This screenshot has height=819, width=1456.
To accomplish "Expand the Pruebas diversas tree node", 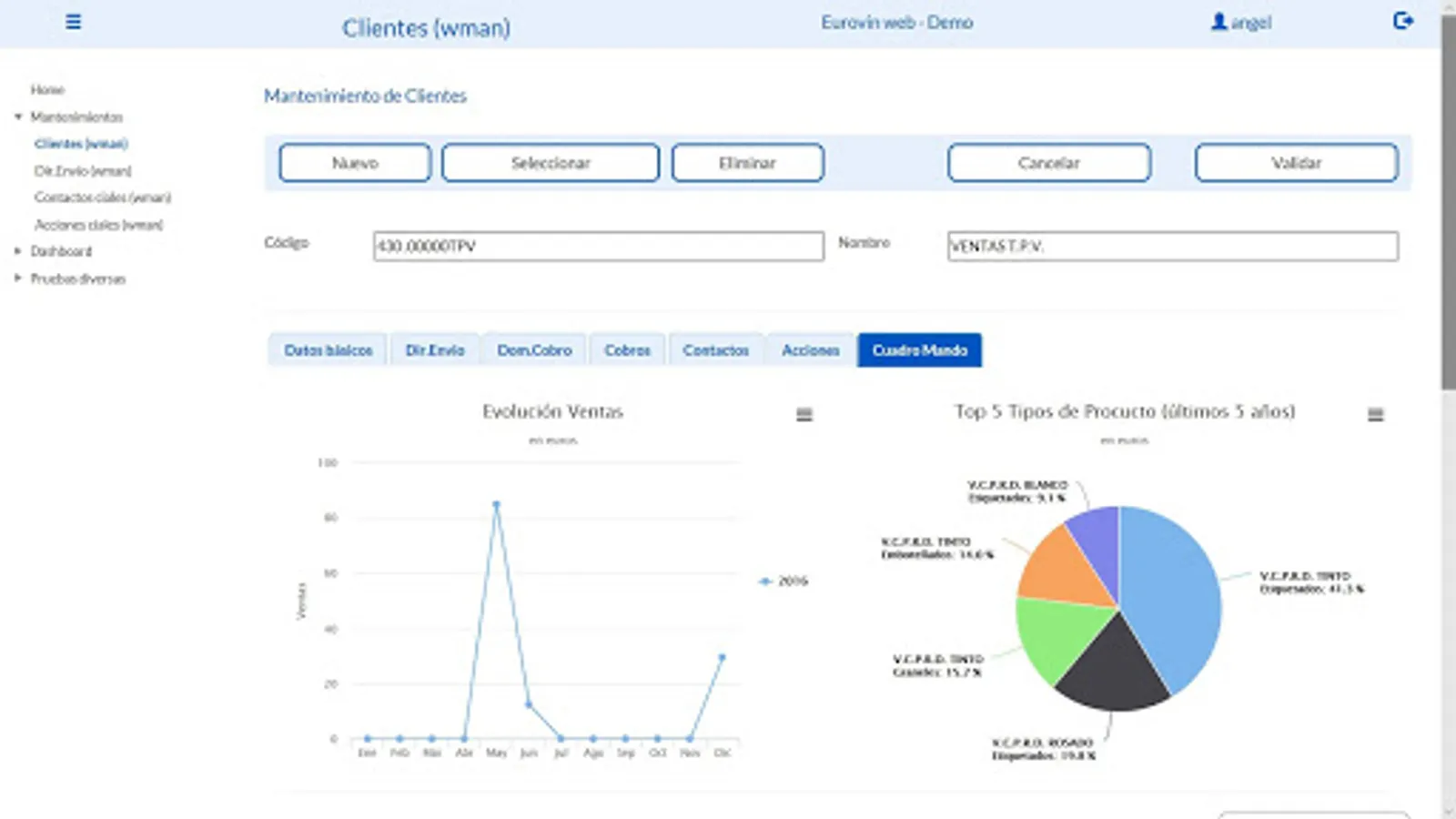I will pyautogui.click(x=18, y=278).
